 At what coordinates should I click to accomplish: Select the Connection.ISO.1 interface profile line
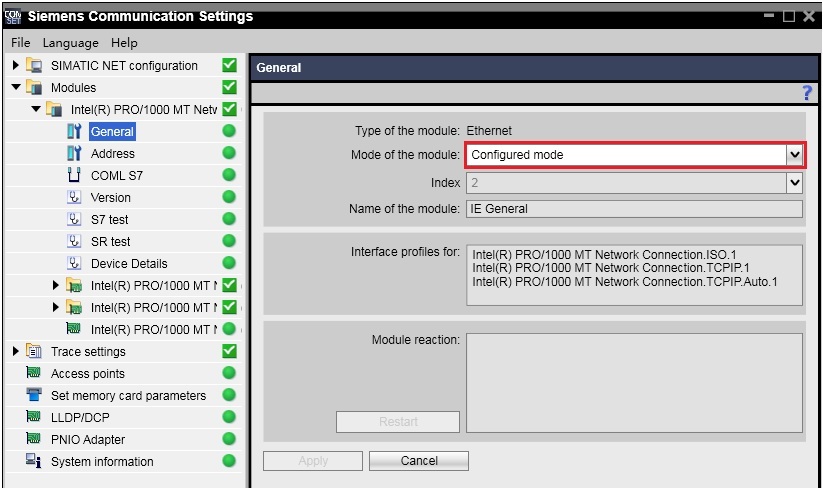pos(604,254)
